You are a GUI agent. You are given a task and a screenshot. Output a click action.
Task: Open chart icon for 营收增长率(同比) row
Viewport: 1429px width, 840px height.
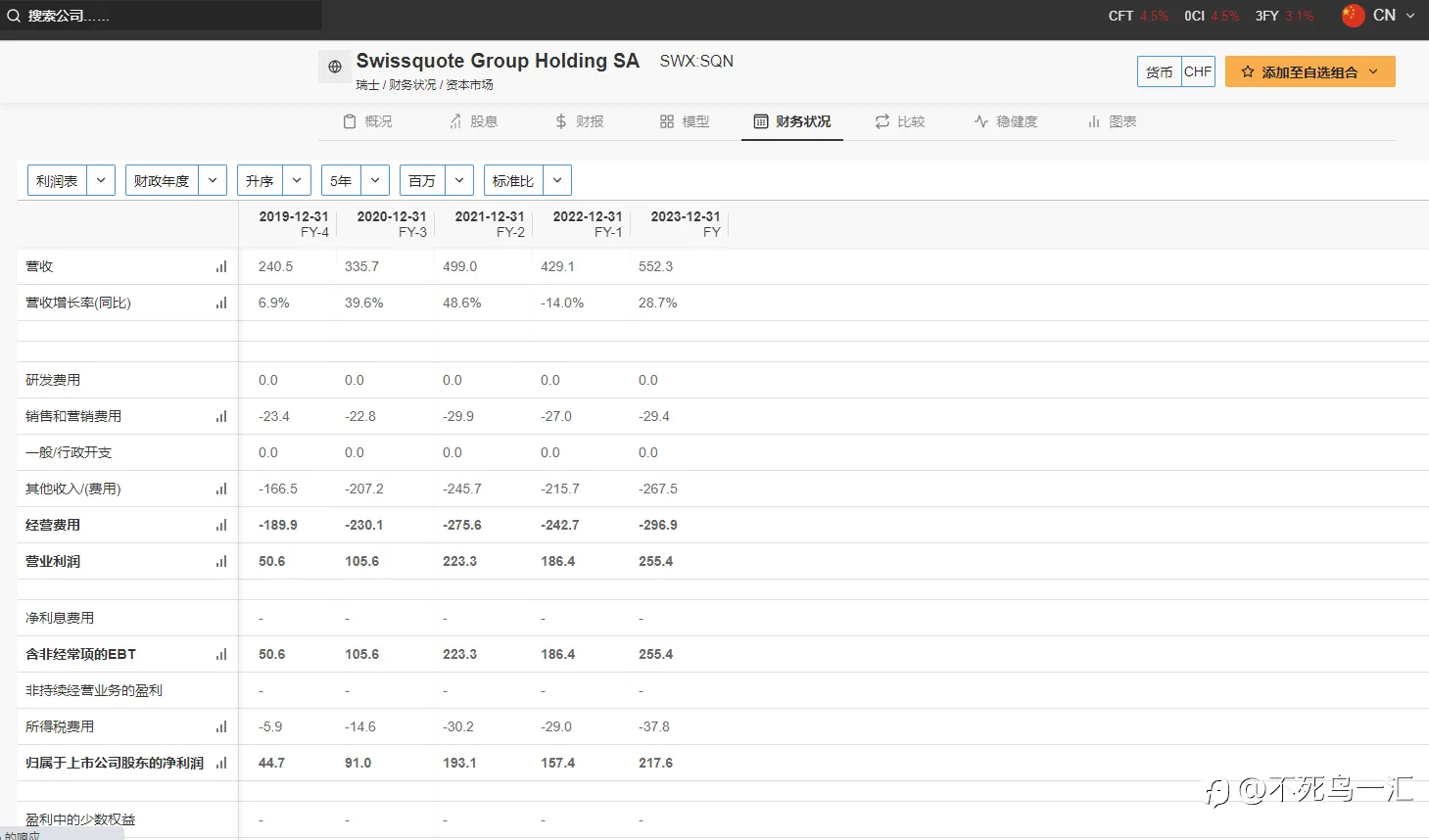[221, 303]
